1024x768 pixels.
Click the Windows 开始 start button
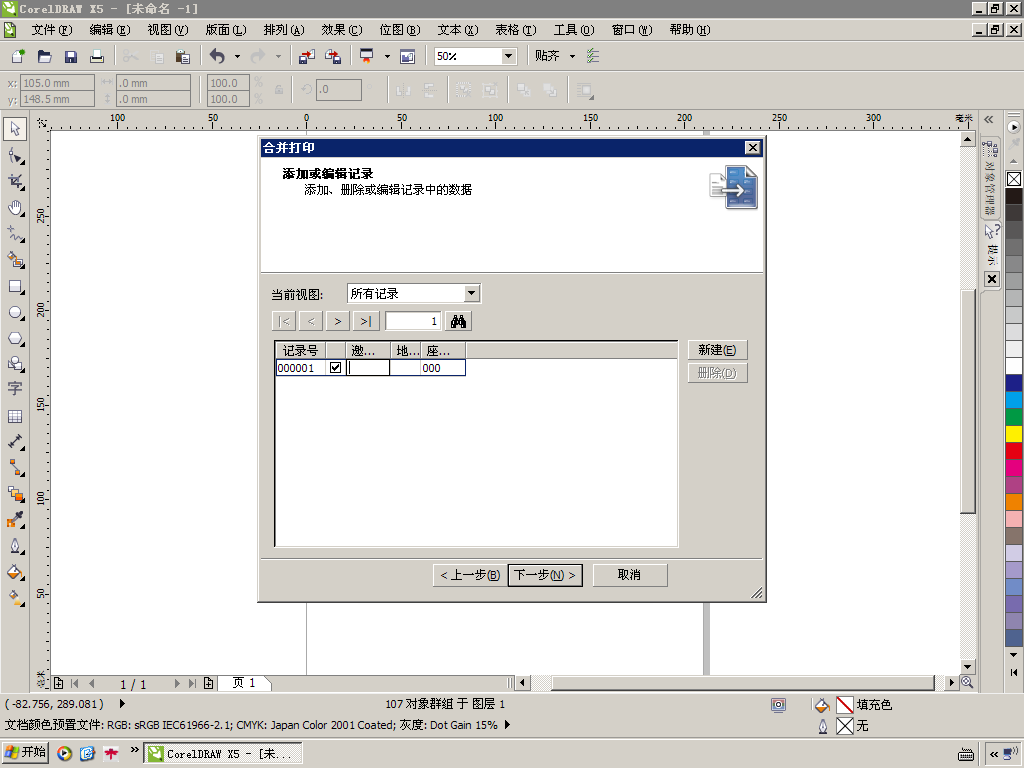click(x=25, y=752)
